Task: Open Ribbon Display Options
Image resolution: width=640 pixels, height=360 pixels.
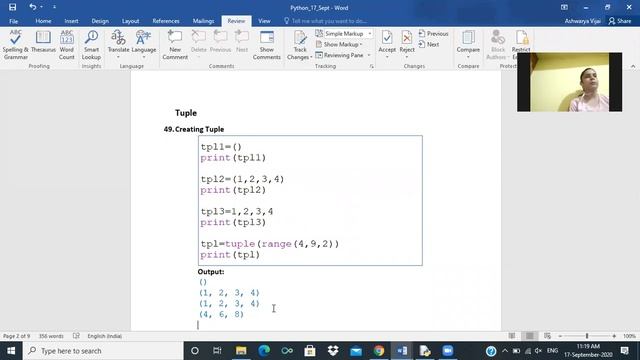Action: [564, 7]
